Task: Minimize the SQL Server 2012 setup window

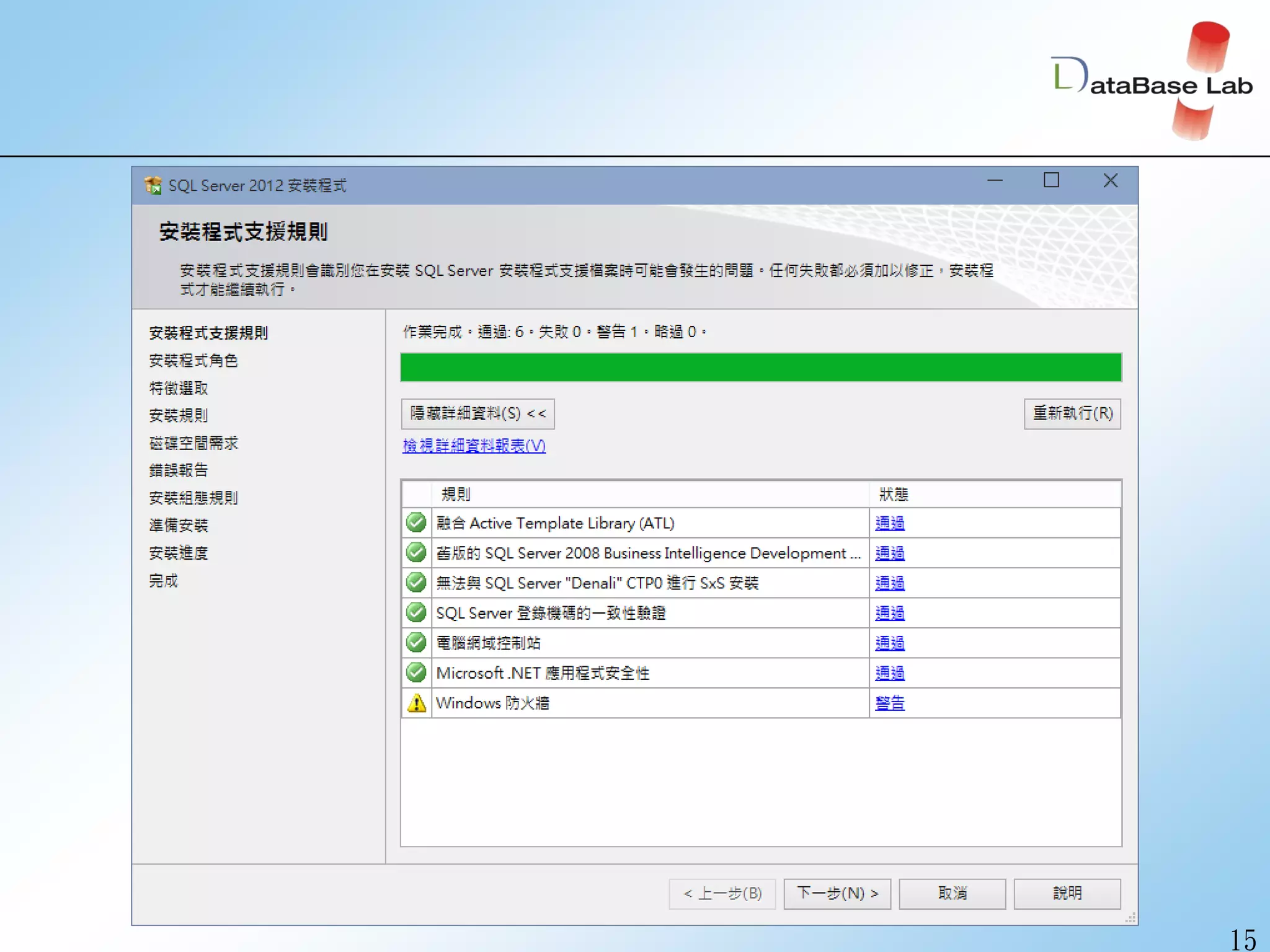Action: click(x=995, y=181)
